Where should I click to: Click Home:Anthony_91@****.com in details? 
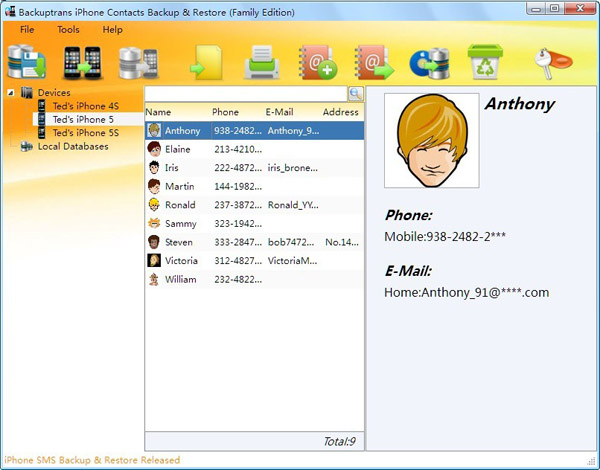pos(466,292)
